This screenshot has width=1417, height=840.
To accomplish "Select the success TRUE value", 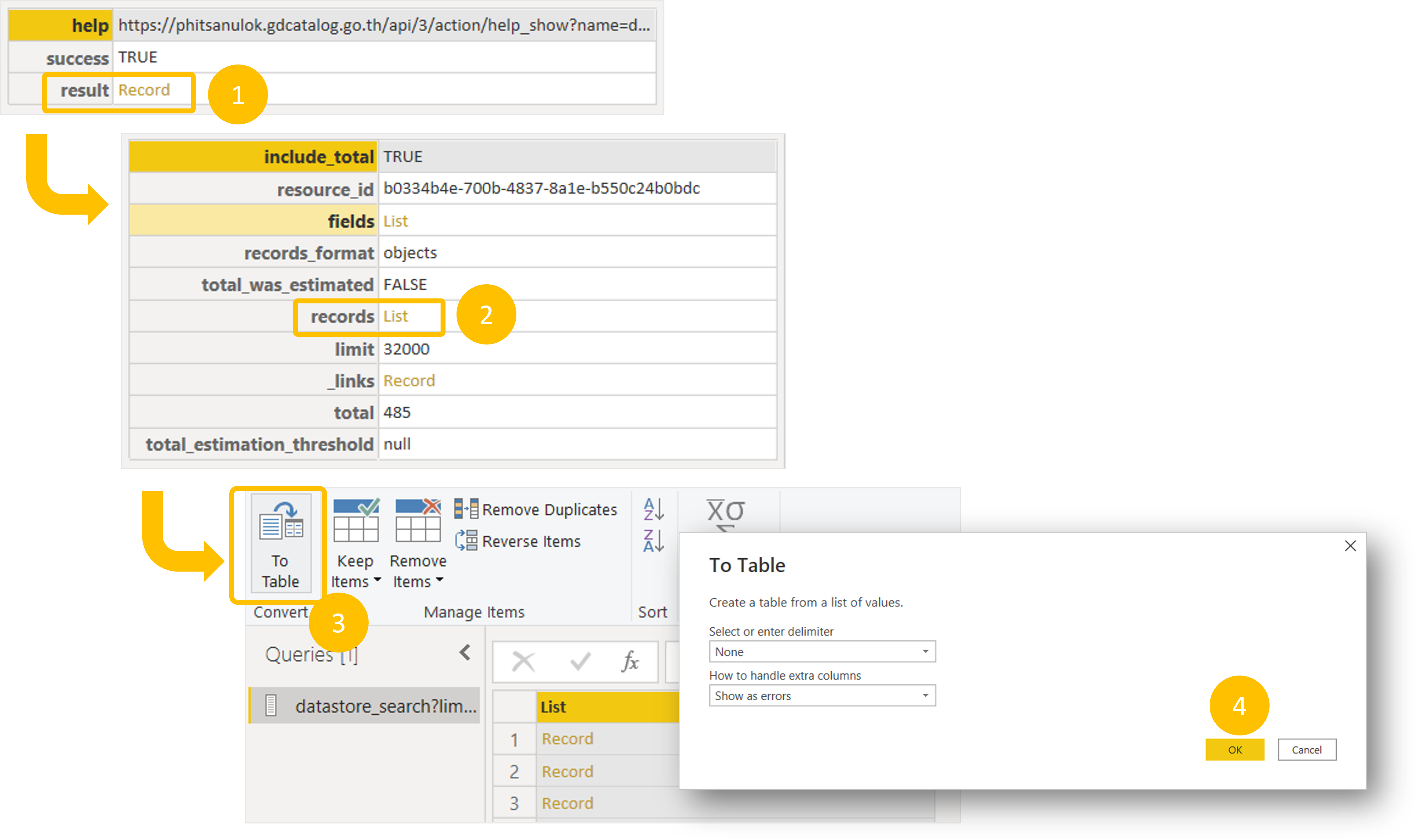I will click(x=138, y=57).
